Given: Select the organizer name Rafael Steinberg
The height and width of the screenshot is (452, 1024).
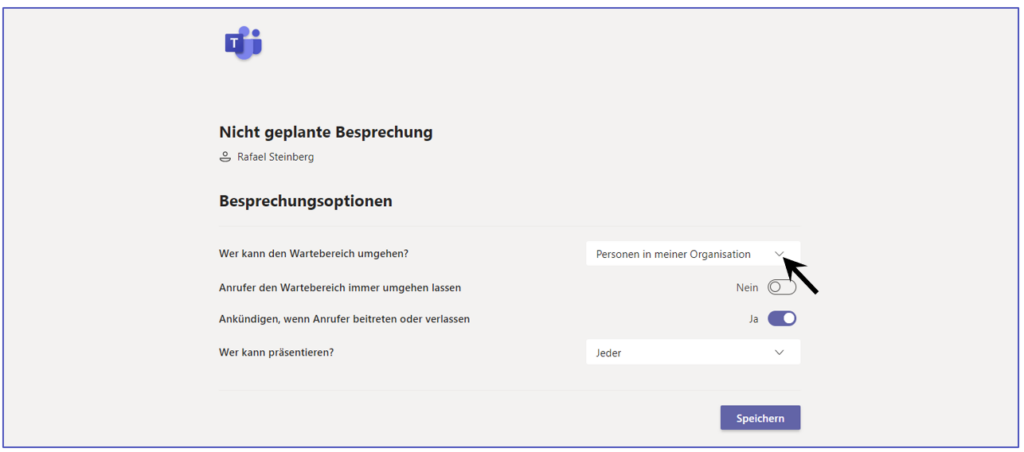Looking at the screenshot, I should (x=276, y=157).
